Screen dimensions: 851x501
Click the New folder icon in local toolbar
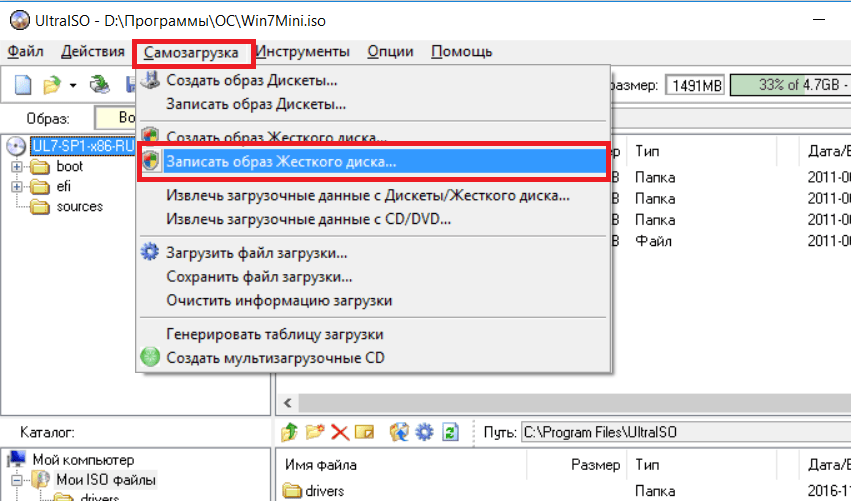point(315,432)
